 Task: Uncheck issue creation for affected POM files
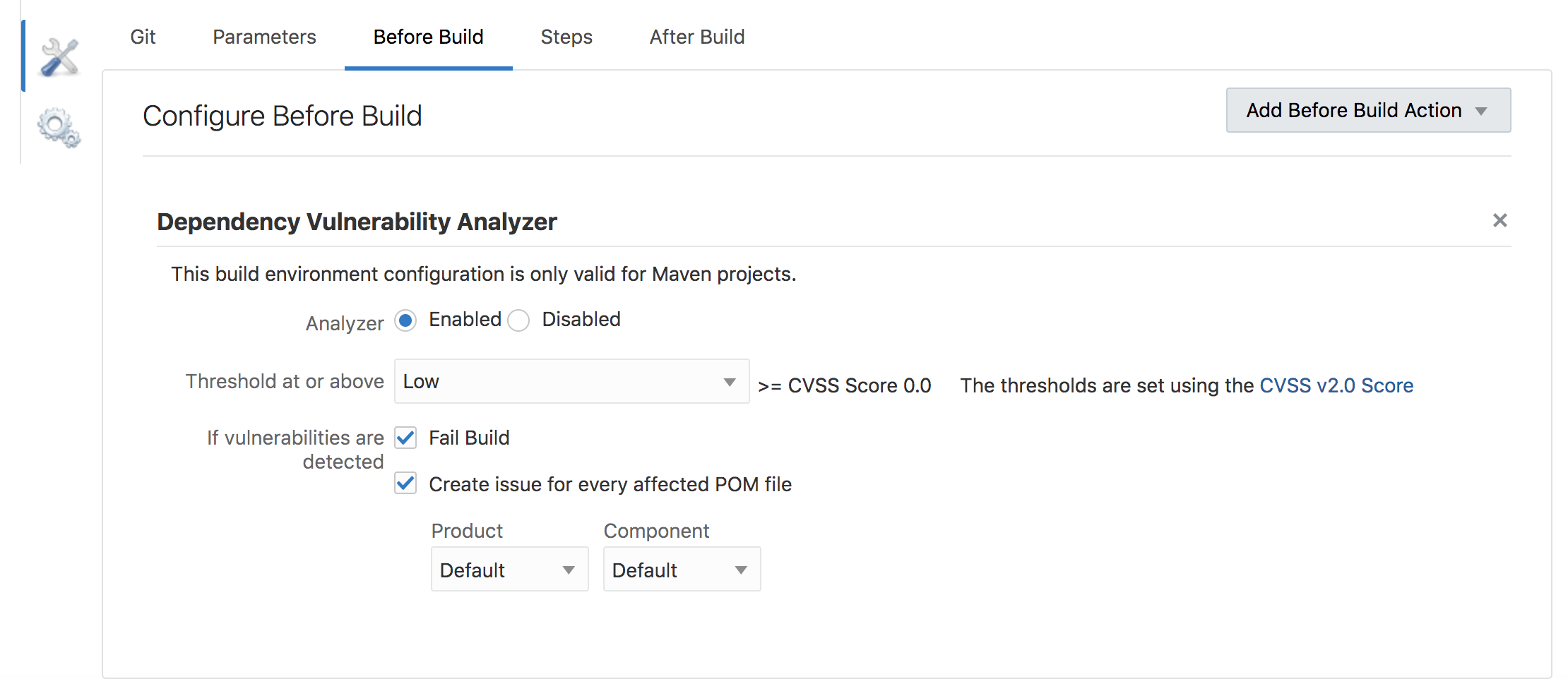[405, 484]
